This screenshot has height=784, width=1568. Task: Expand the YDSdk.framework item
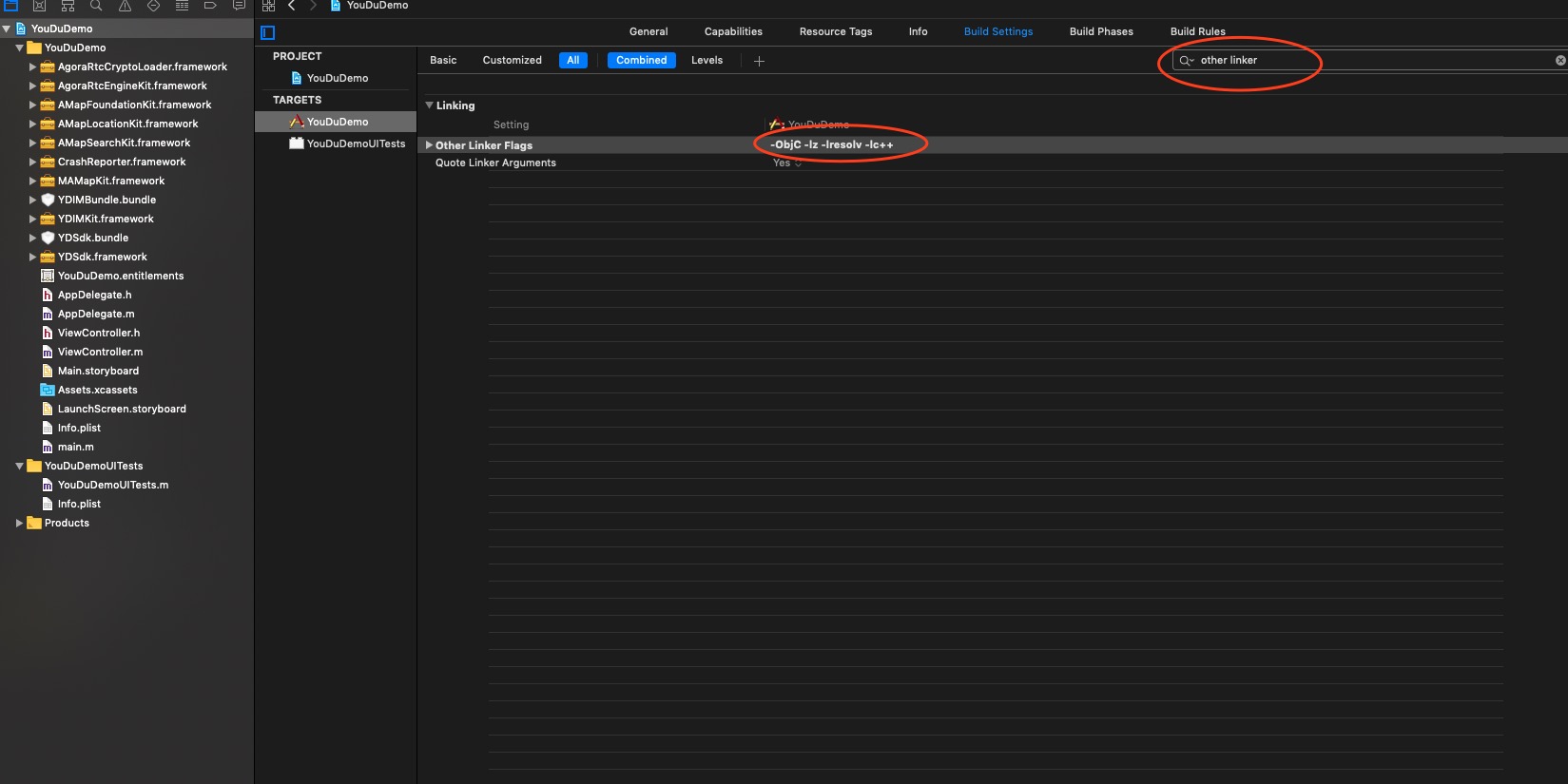click(x=32, y=257)
